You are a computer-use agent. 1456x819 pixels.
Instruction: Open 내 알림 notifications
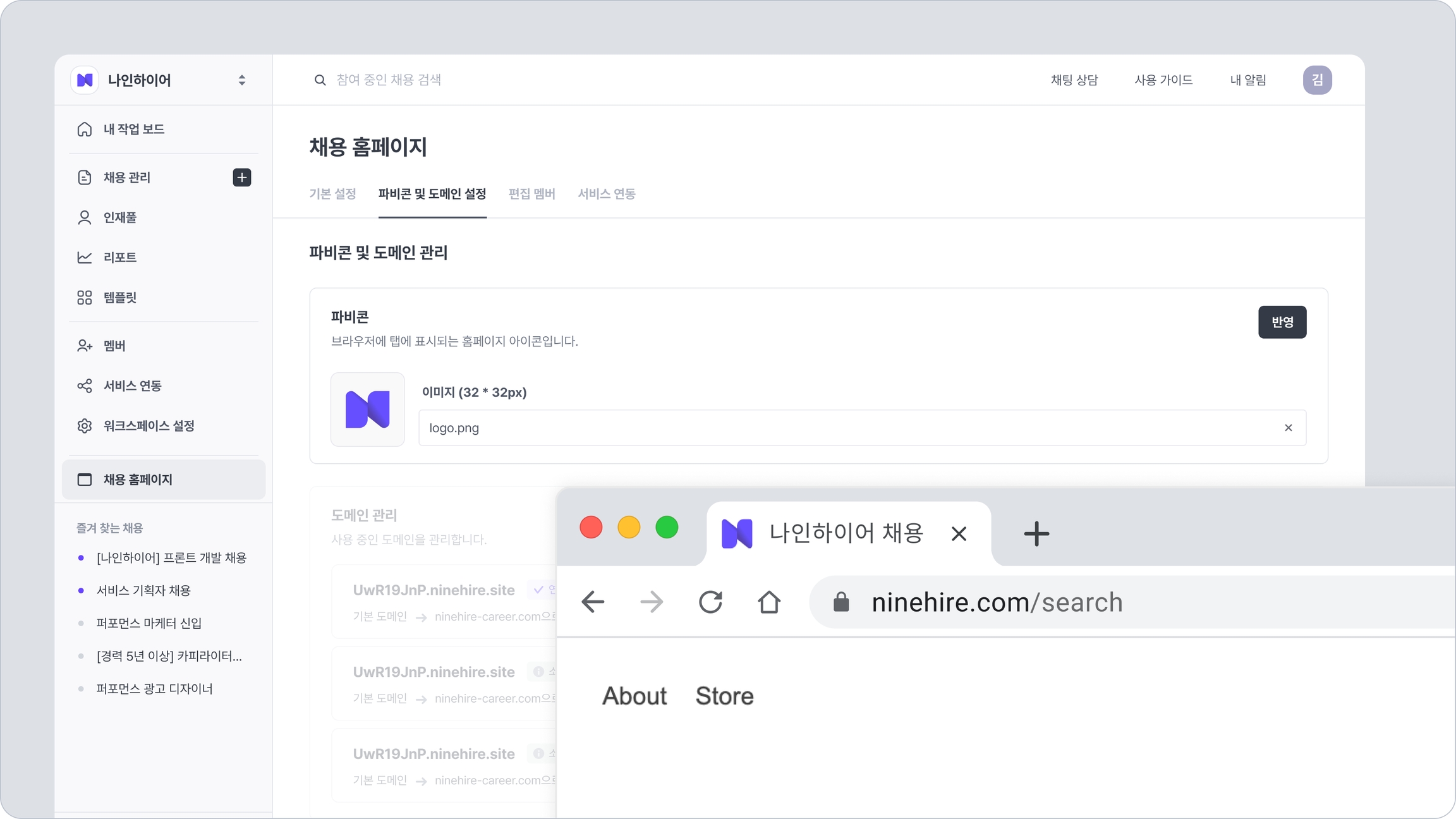pos(1248,80)
